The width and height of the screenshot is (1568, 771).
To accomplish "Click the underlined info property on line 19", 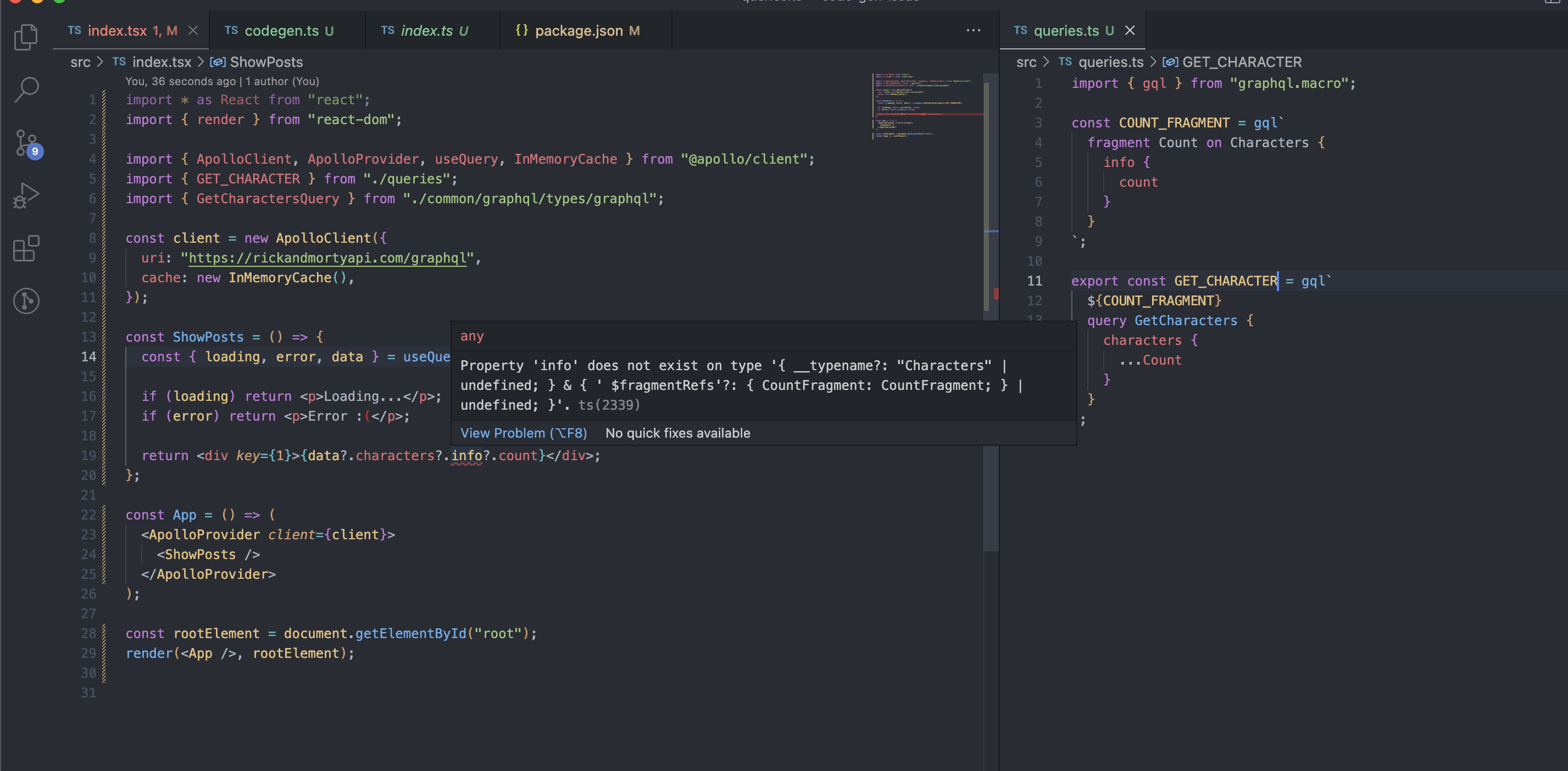I will [466, 456].
